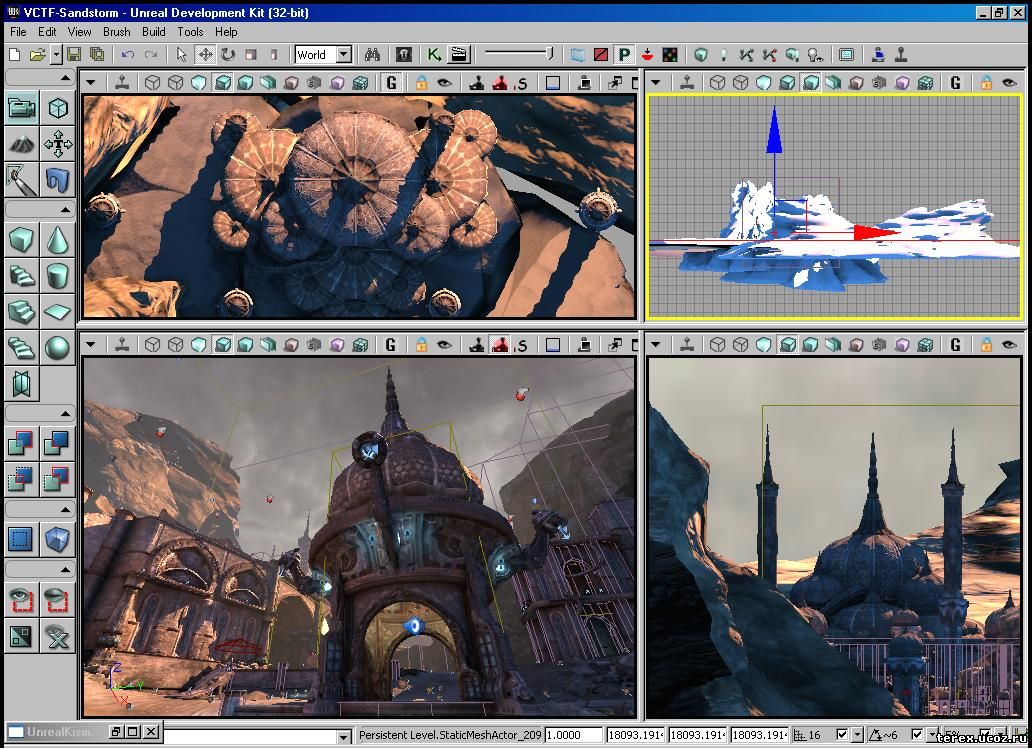Select the Camera mode tool
This screenshot has width=1032, height=748.
coord(22,107)
